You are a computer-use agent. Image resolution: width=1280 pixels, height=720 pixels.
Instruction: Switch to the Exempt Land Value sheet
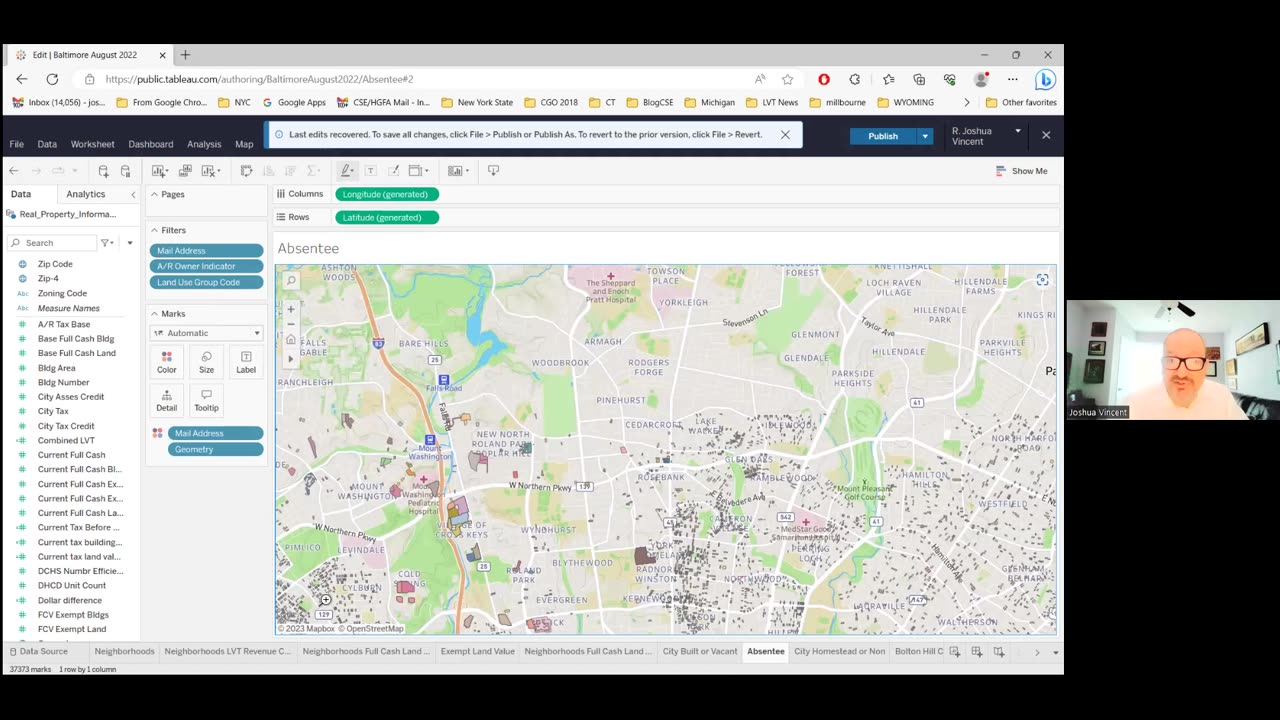(x=478, y=651)
